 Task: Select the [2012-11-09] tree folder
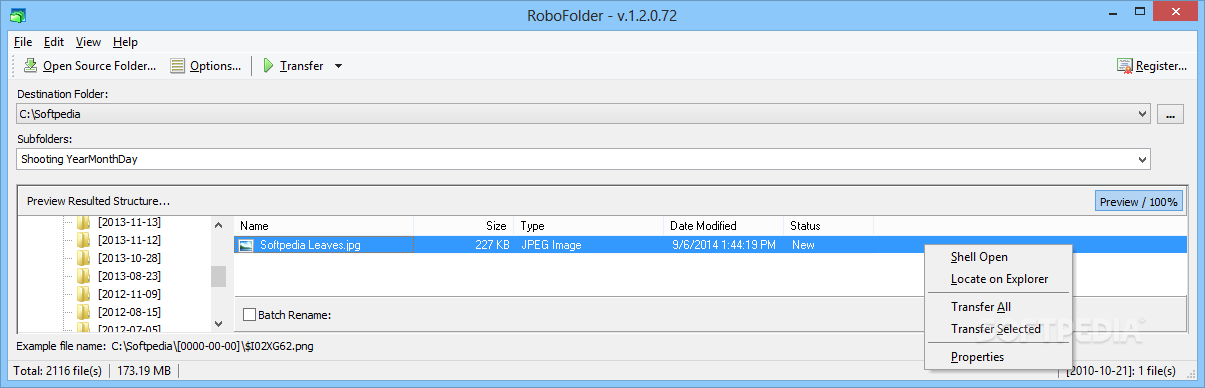coord(129,294)
